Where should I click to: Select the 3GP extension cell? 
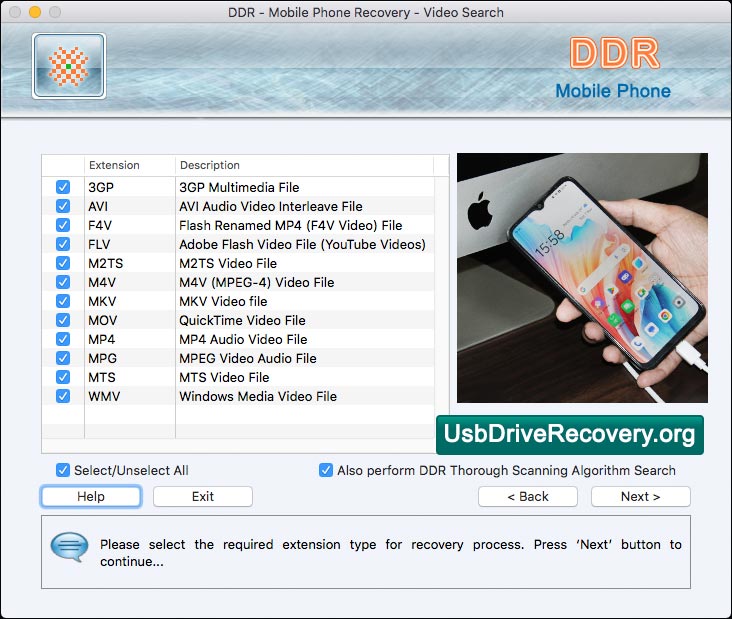point(130,187)
